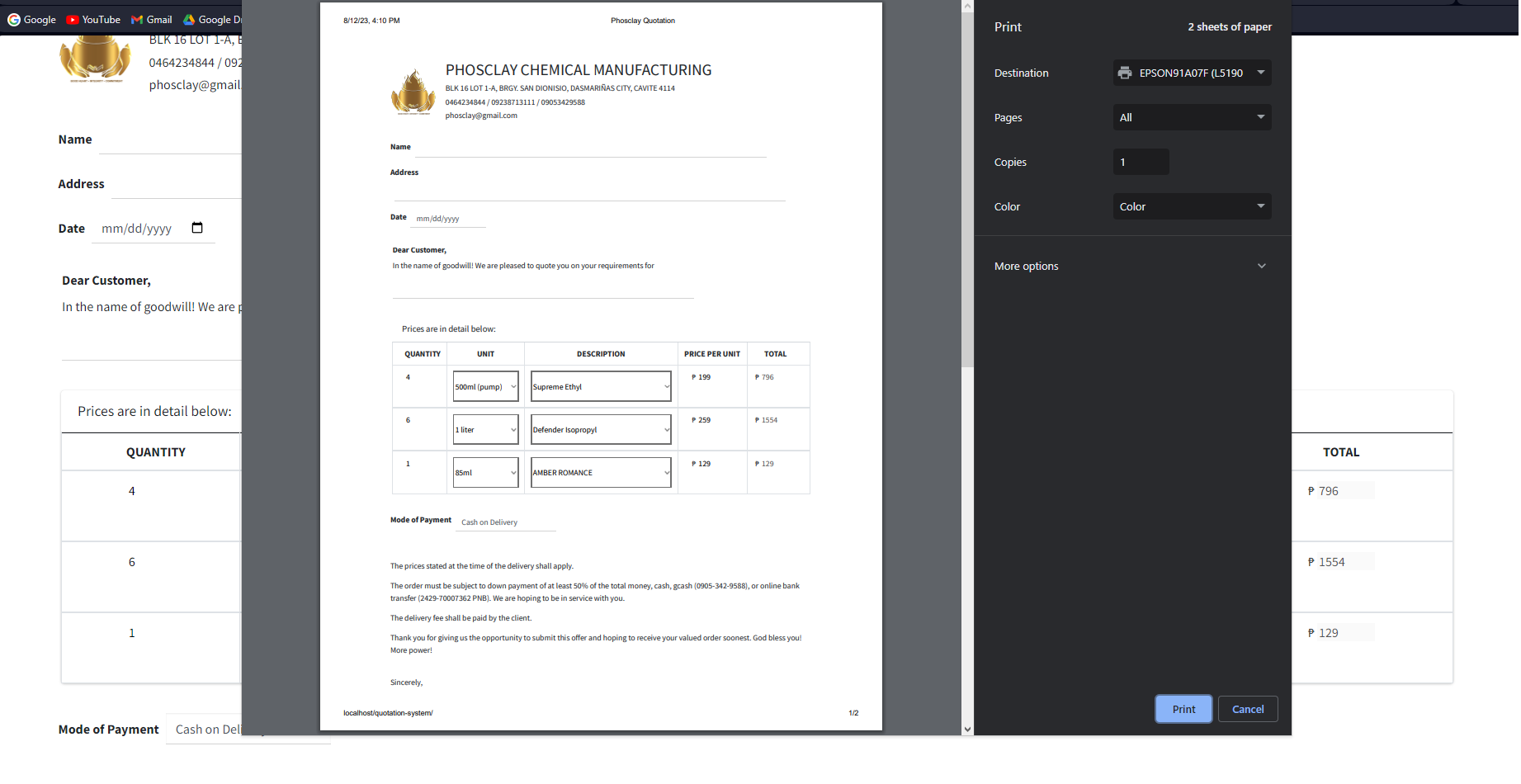
Task: Click the down arrow on the preview scrollbar
Action: [x=967, y=730]
